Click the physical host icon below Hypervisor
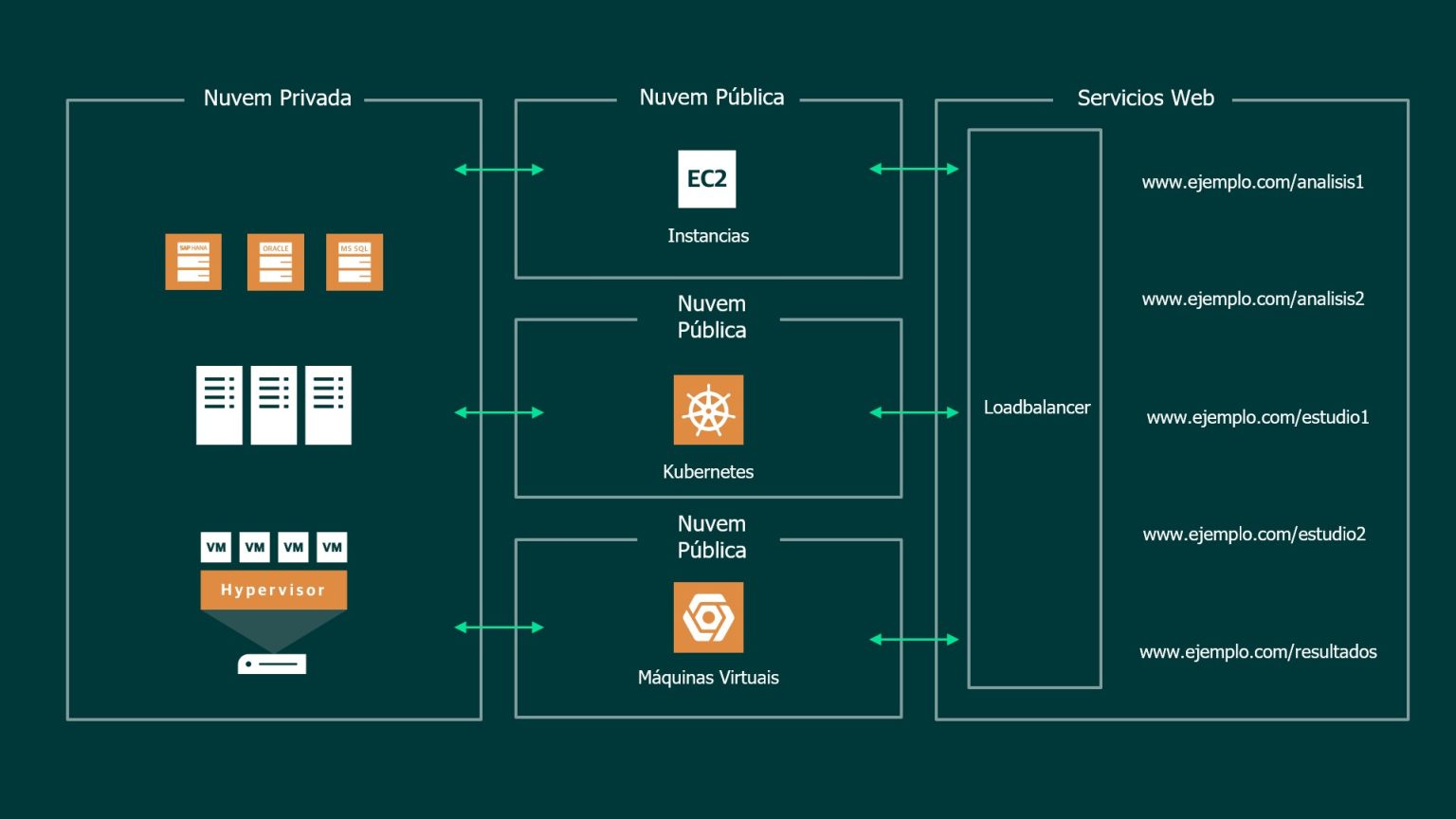 click(x=272, y=664)
